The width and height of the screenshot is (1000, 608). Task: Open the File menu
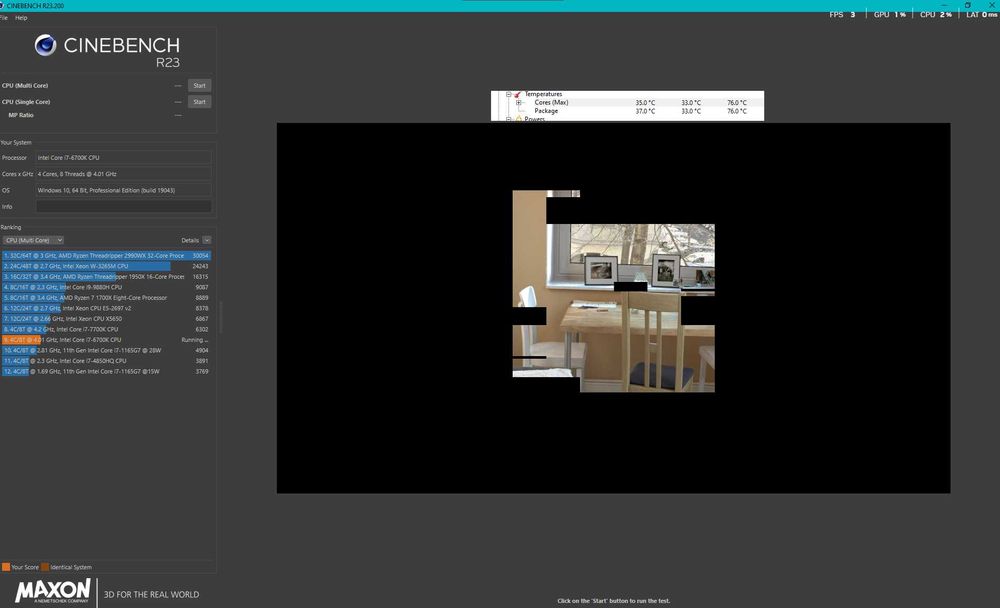pos(3,18)
